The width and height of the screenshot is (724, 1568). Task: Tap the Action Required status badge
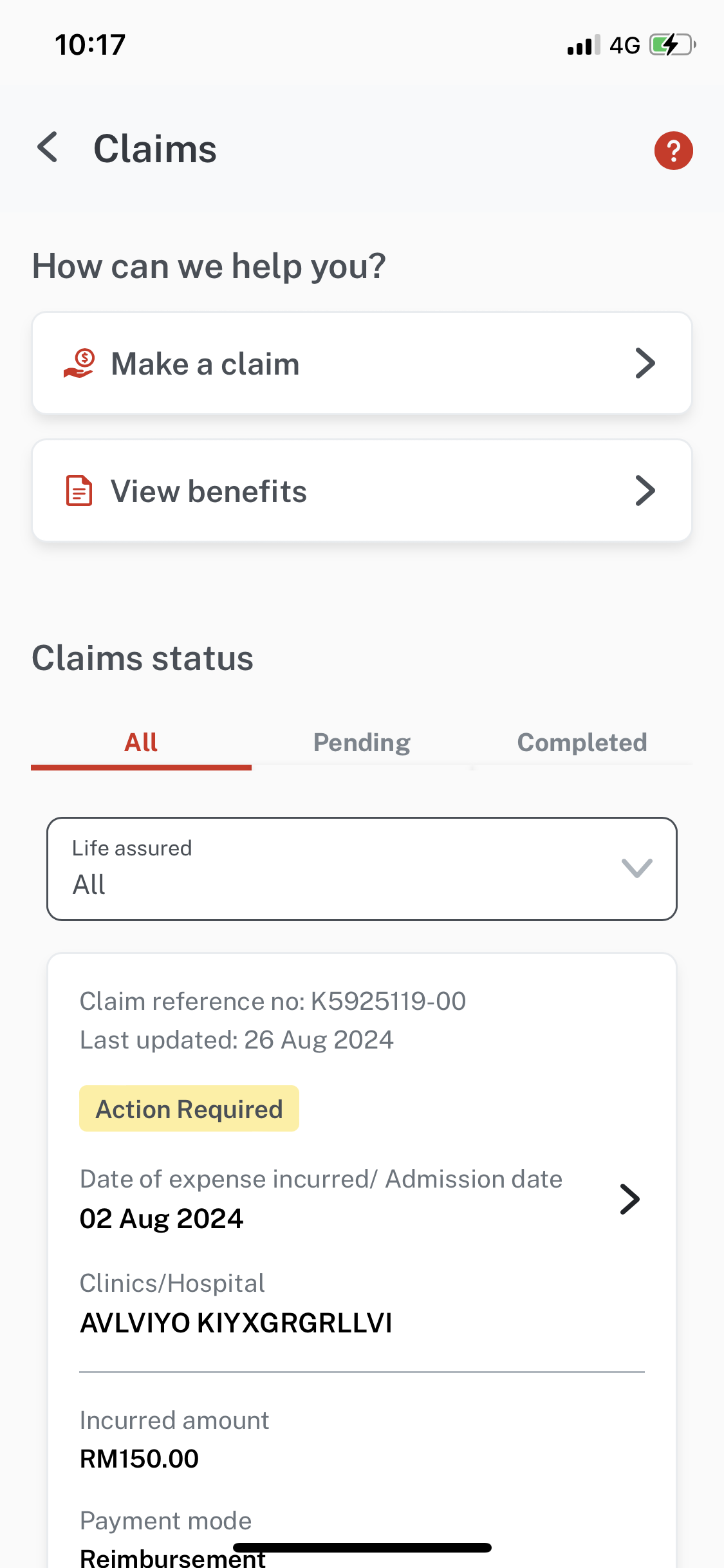click(x=189, y=1108)
